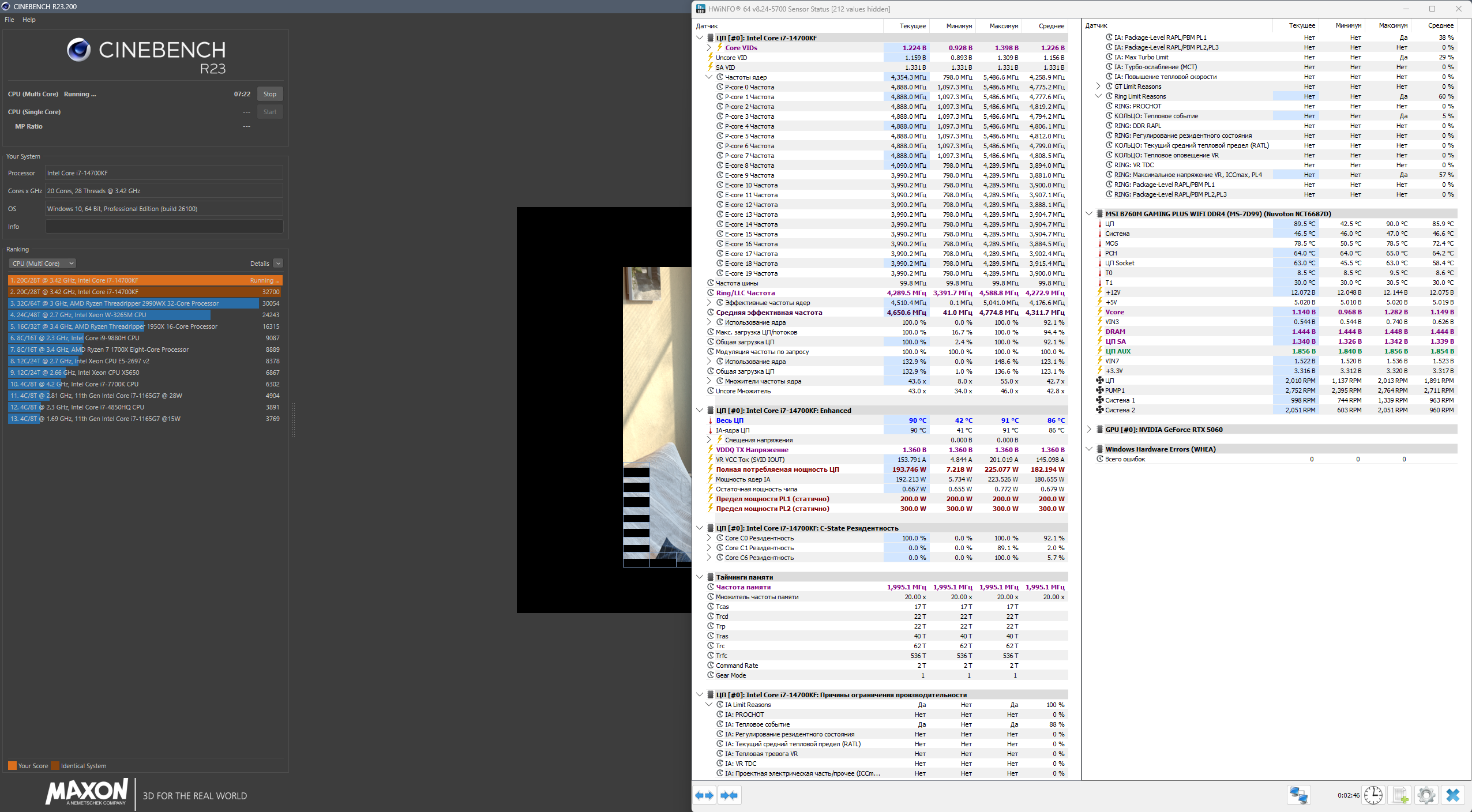The width and height of the screenshot is (1472, 812).
Task: Collapse the Тайминги памяти section
Action: click(x=700, y=577)
